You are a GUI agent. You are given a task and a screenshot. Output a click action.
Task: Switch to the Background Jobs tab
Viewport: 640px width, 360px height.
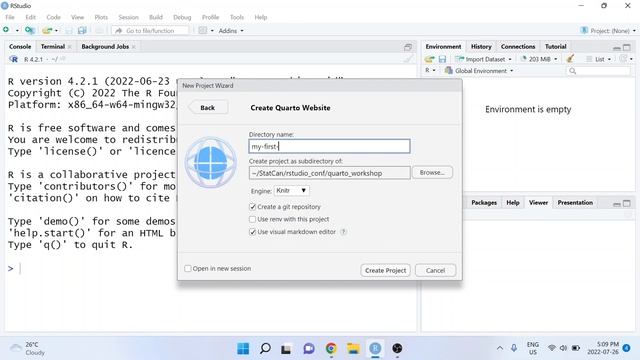pos(105,47)
